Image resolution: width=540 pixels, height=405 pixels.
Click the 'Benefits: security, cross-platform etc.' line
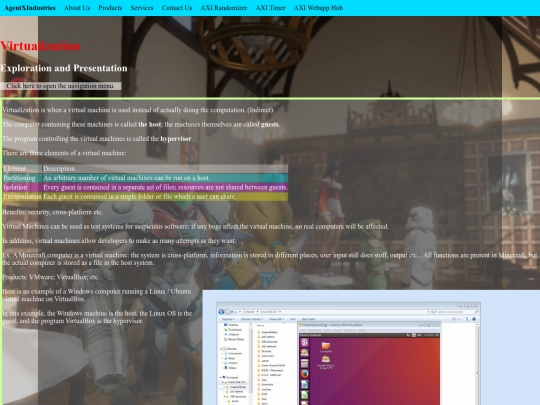(x=53, y=212)
